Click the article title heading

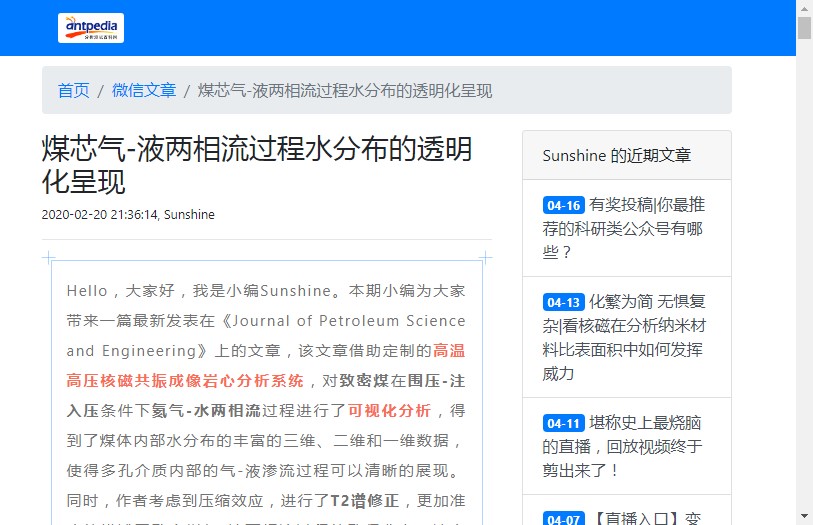coord(256,166)
